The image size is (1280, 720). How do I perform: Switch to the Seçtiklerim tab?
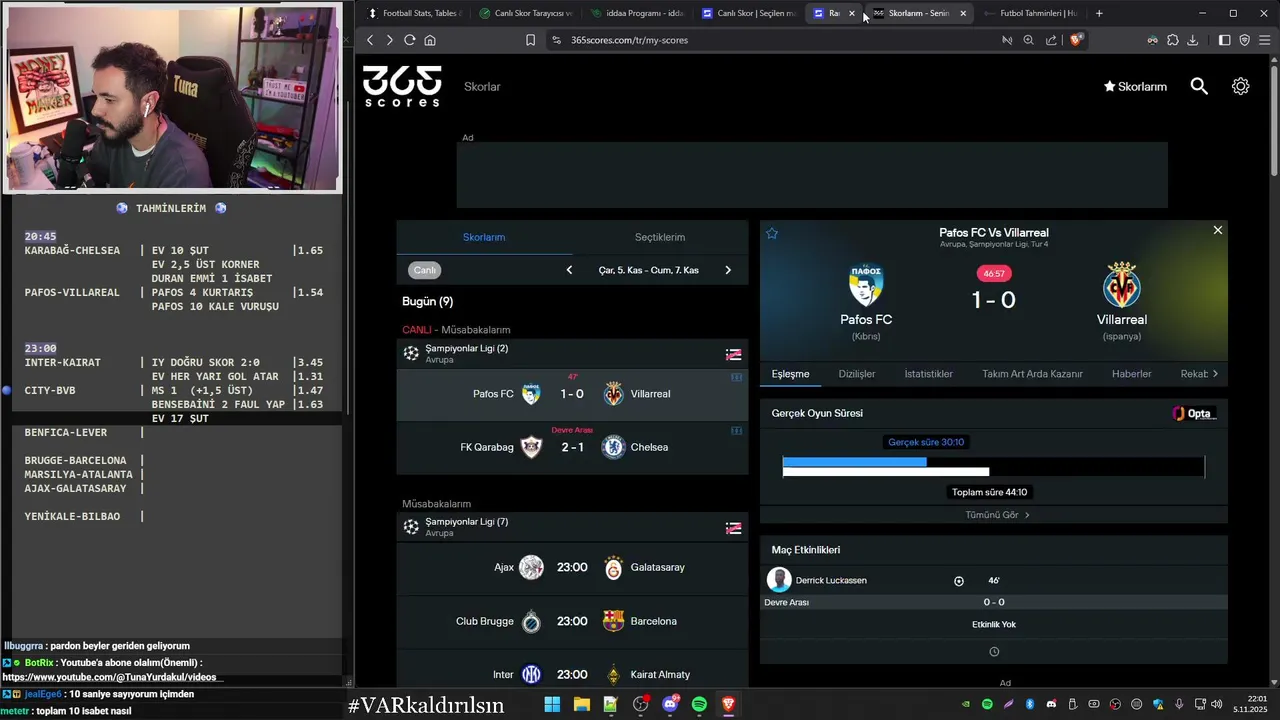[x=660, y=237]
